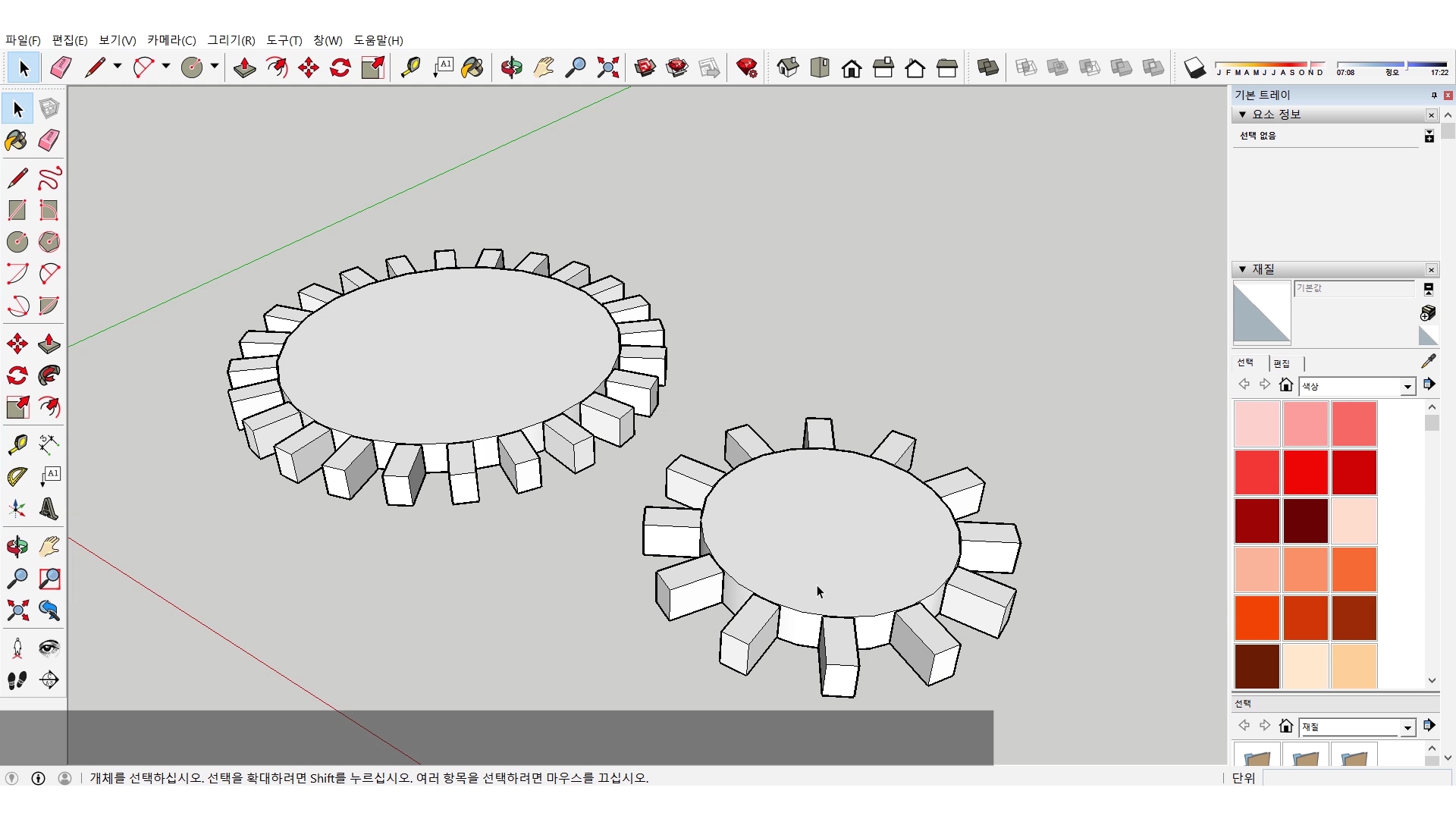Select the Eraser tool in top toolbar

(x=61, y=67)
